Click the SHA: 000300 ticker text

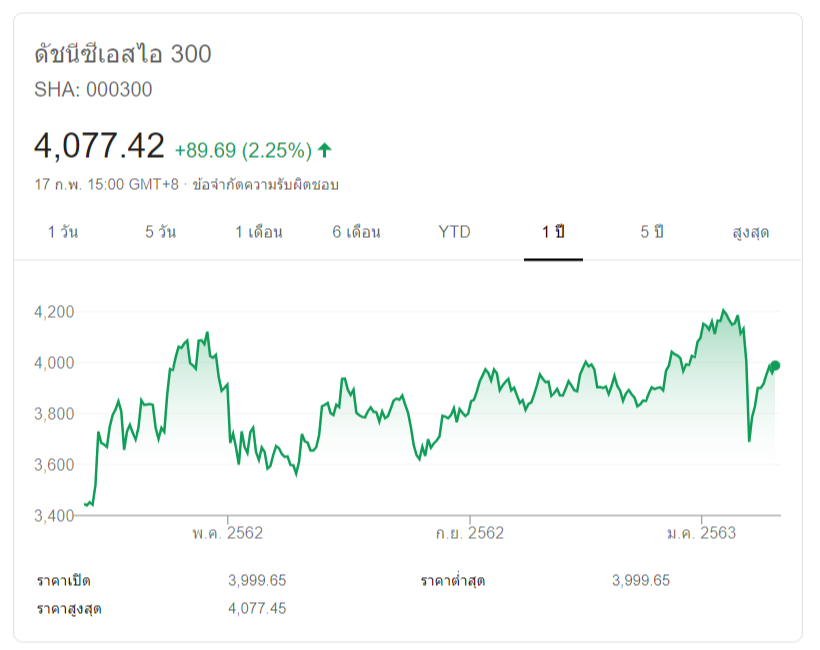pyautogui.click(x=93, y=90)
